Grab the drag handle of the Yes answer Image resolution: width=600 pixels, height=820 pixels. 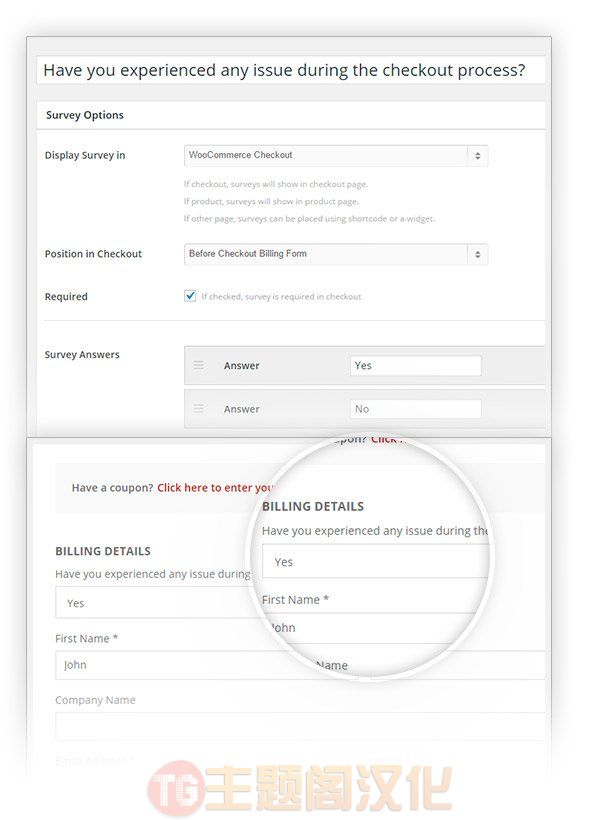[x=199, y=365]
